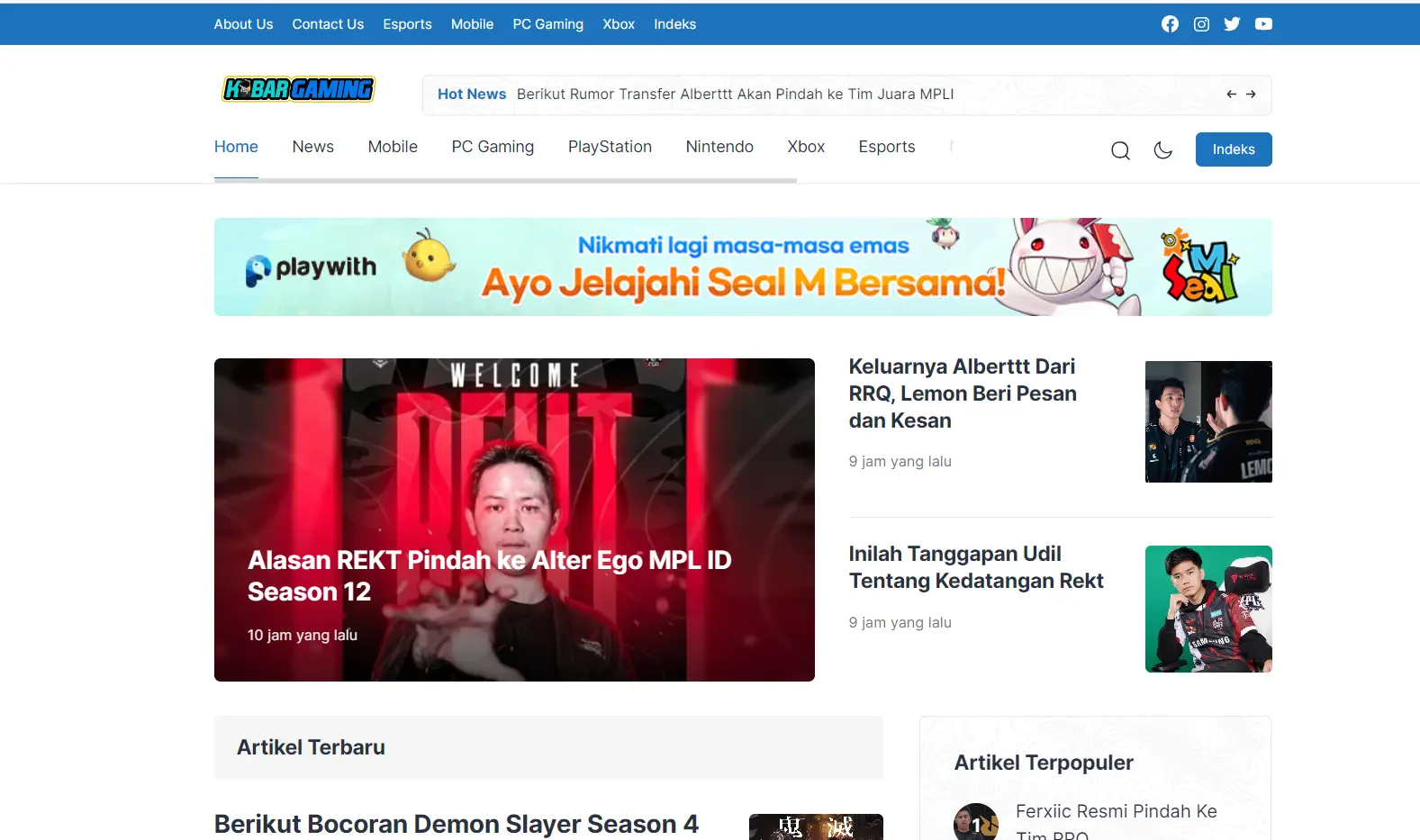Viewport: 1420px width, 840px height.
Task: Show previous hot news with left arrow
Action: 1231,95
